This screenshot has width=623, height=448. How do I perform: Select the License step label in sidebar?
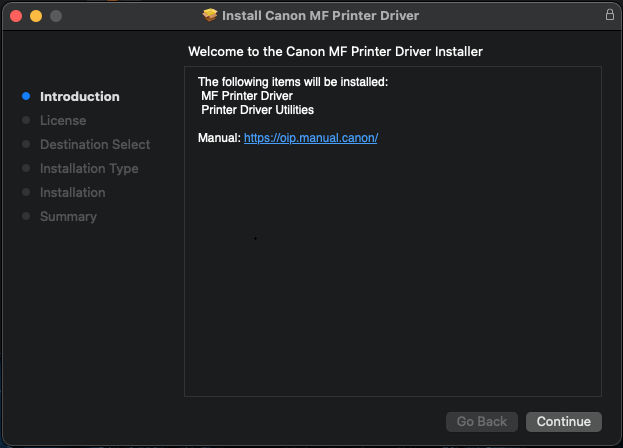tap(63, 121)
